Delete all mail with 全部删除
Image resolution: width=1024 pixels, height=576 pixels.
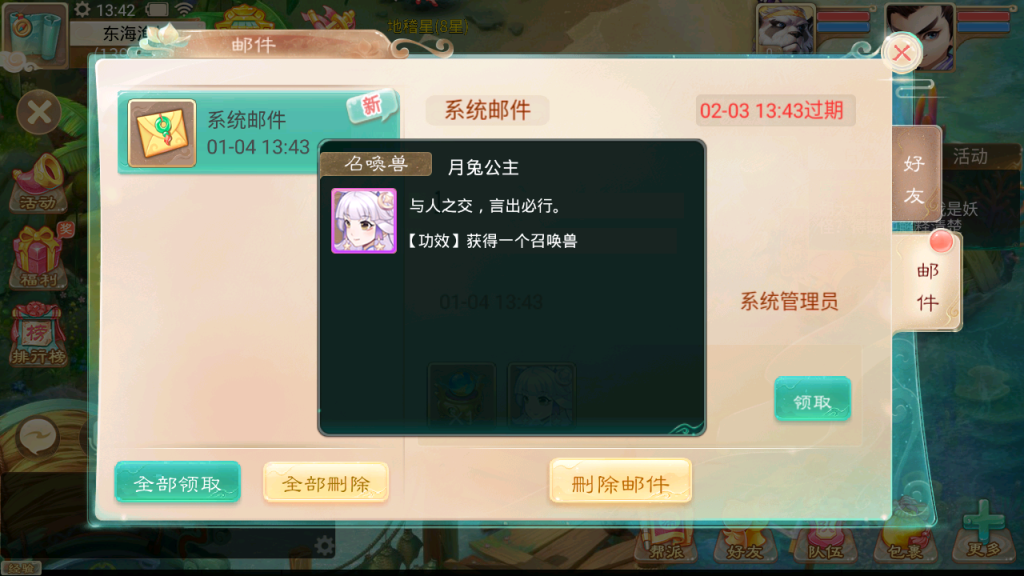pyautogui.click(x=326, y=483)
